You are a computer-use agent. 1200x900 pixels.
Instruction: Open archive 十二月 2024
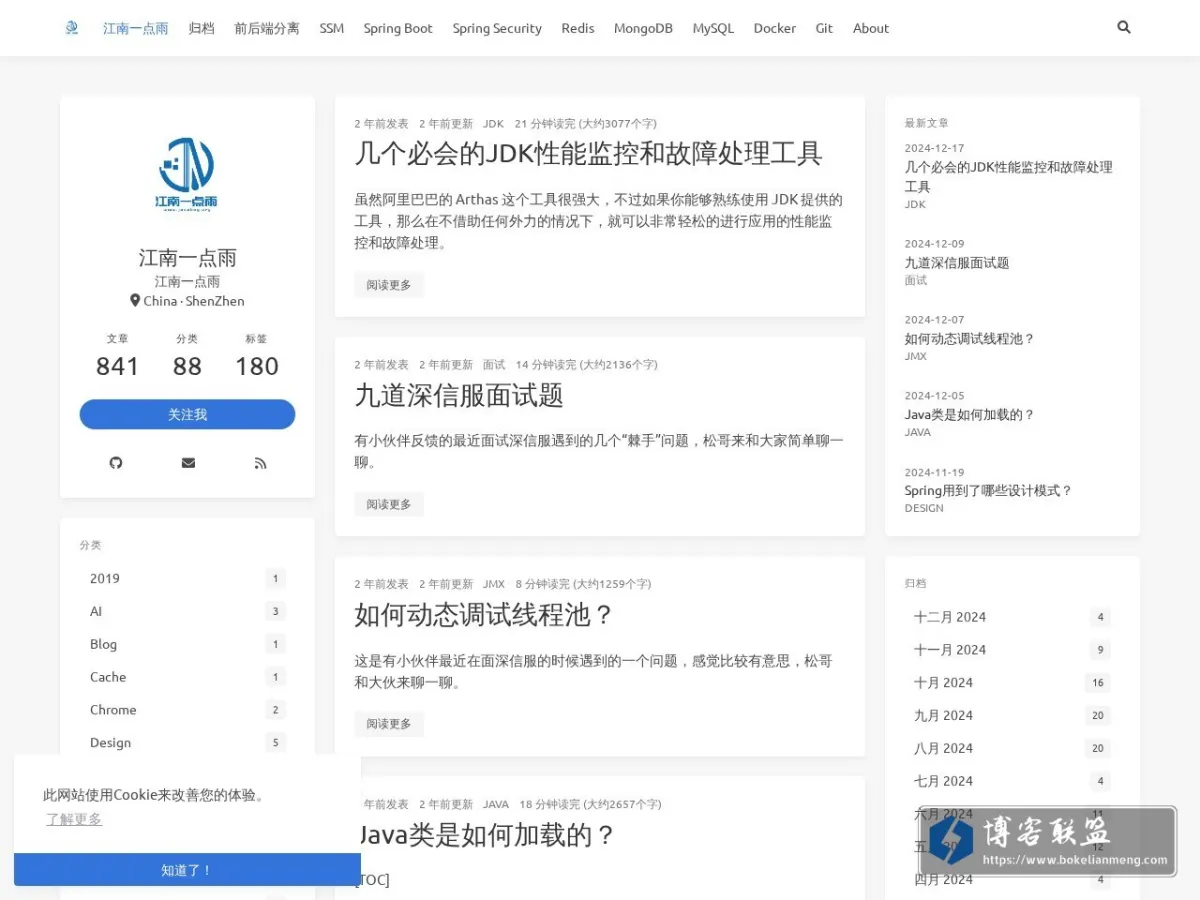1012,617
